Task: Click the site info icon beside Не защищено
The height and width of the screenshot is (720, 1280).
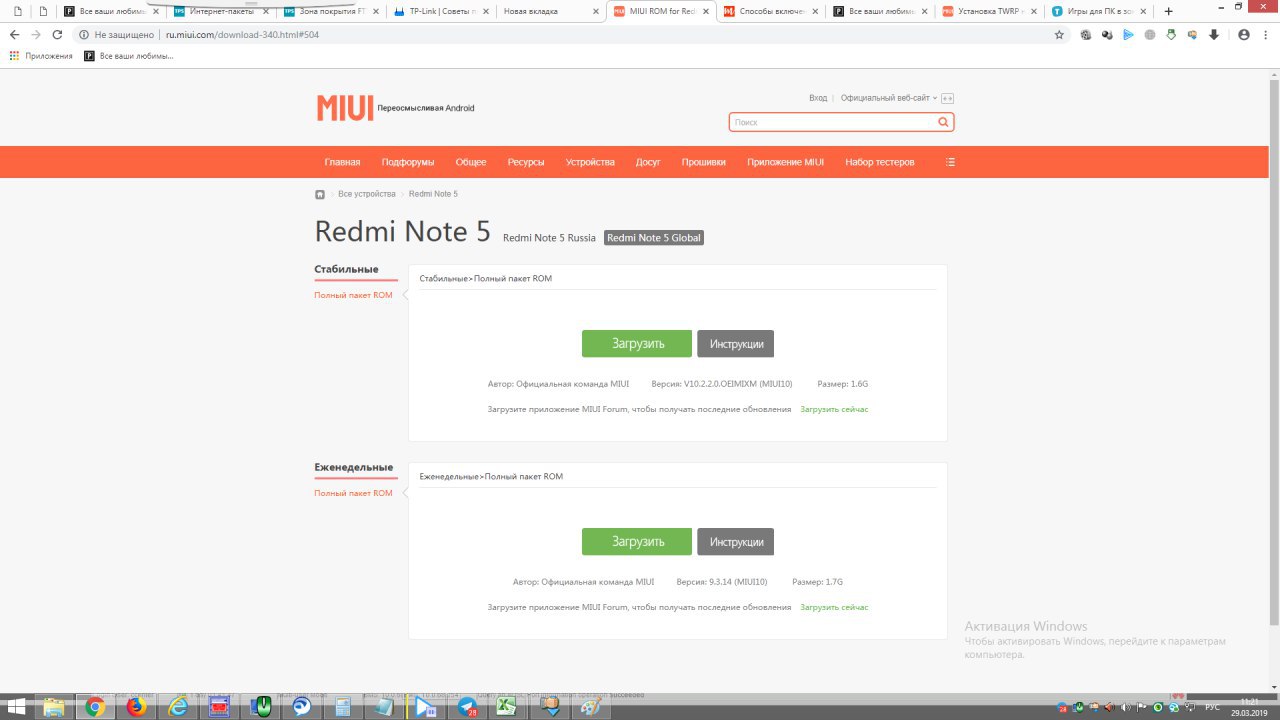Action: 84,34
